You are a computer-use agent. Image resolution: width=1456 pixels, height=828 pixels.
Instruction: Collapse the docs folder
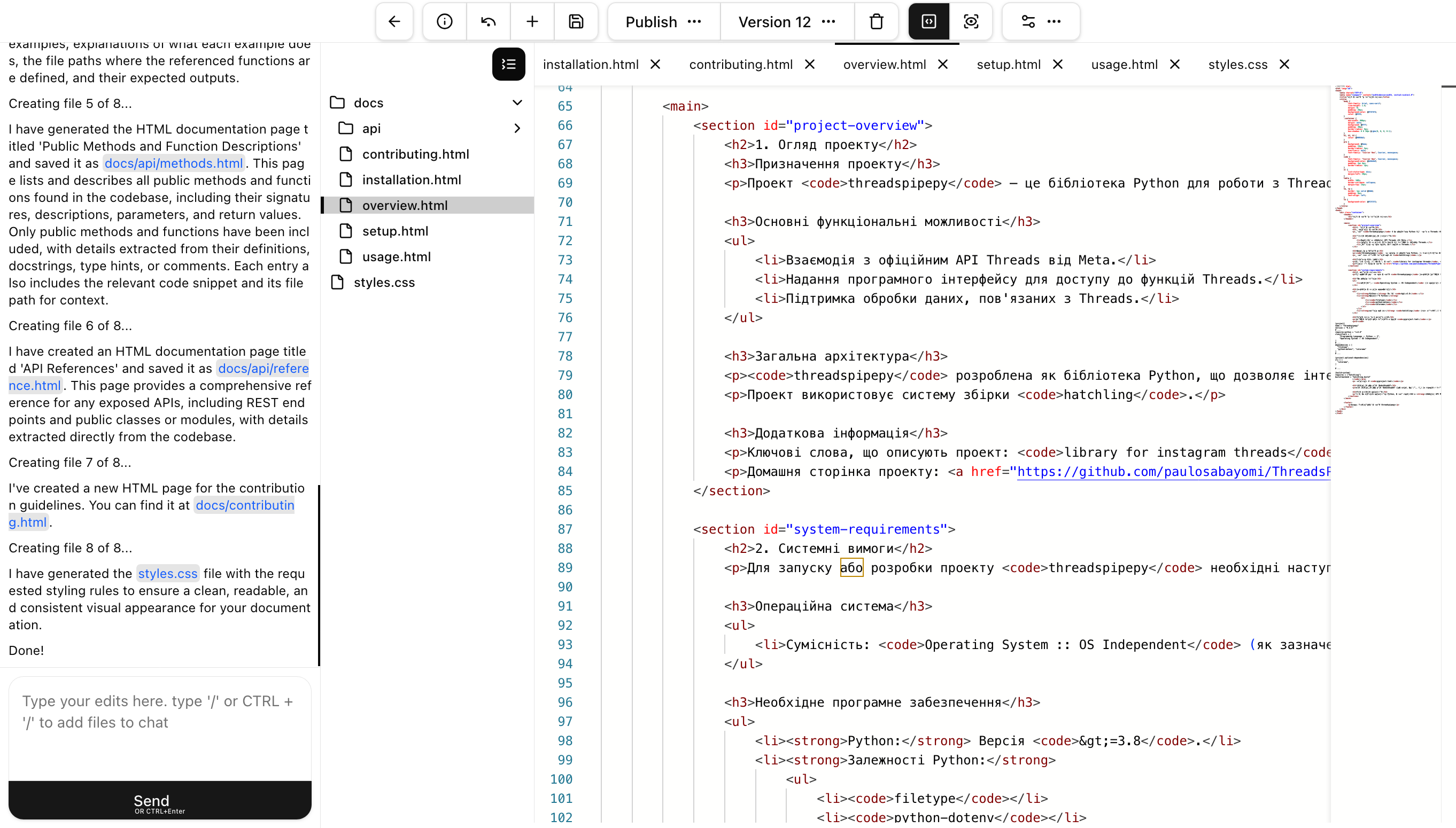(517, 103)
